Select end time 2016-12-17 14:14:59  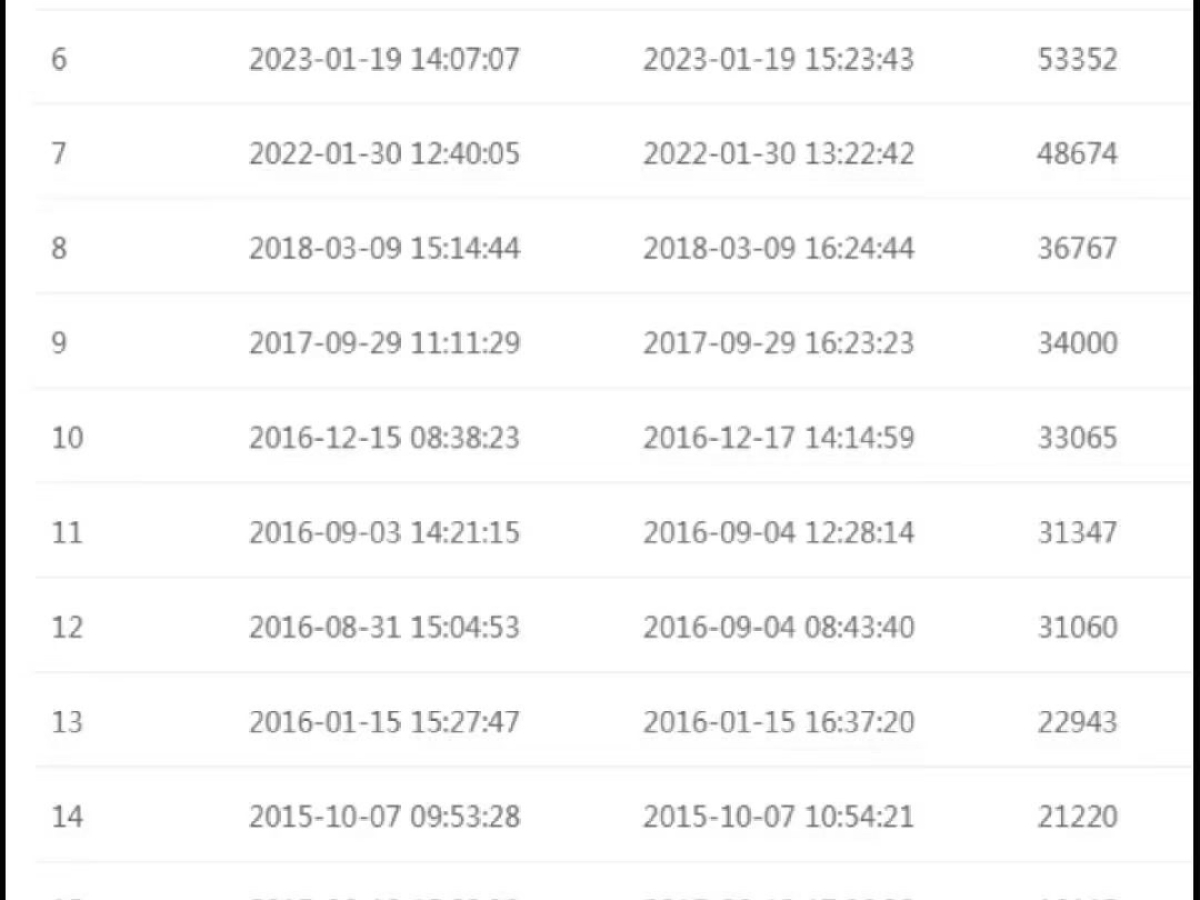point(778,438)
